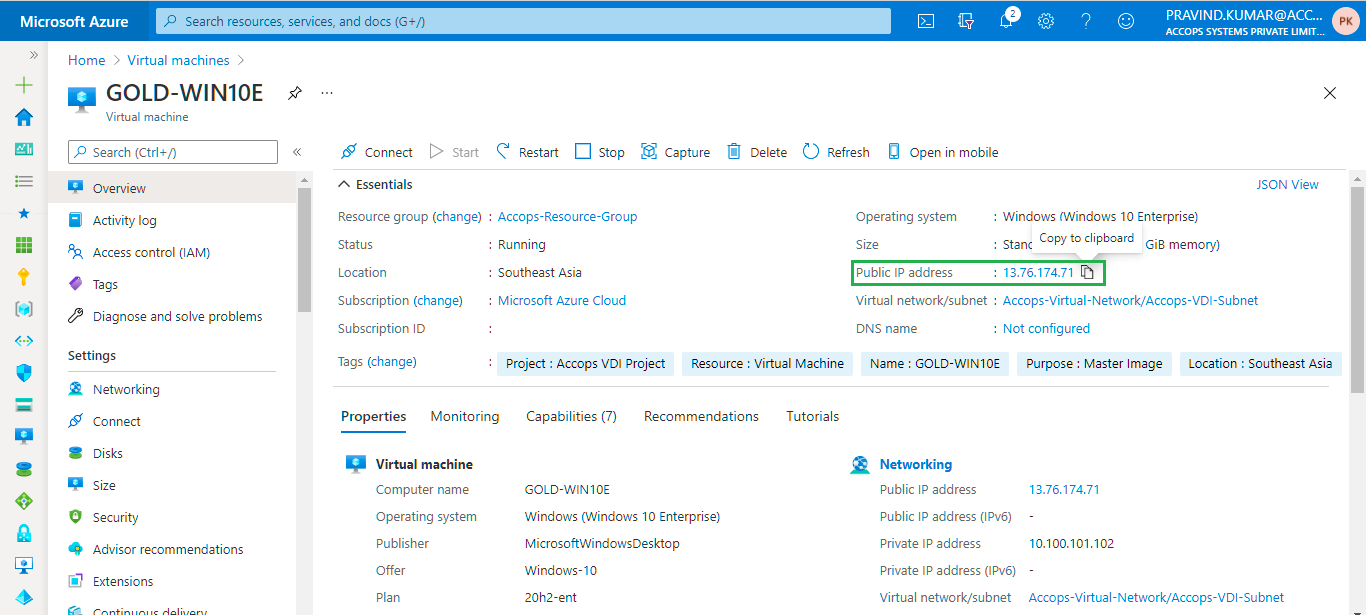The width and height of the screenshot is (1366, 615).
Task: Click the Favorites star icon in rail
Action: (x=24, y=213)
